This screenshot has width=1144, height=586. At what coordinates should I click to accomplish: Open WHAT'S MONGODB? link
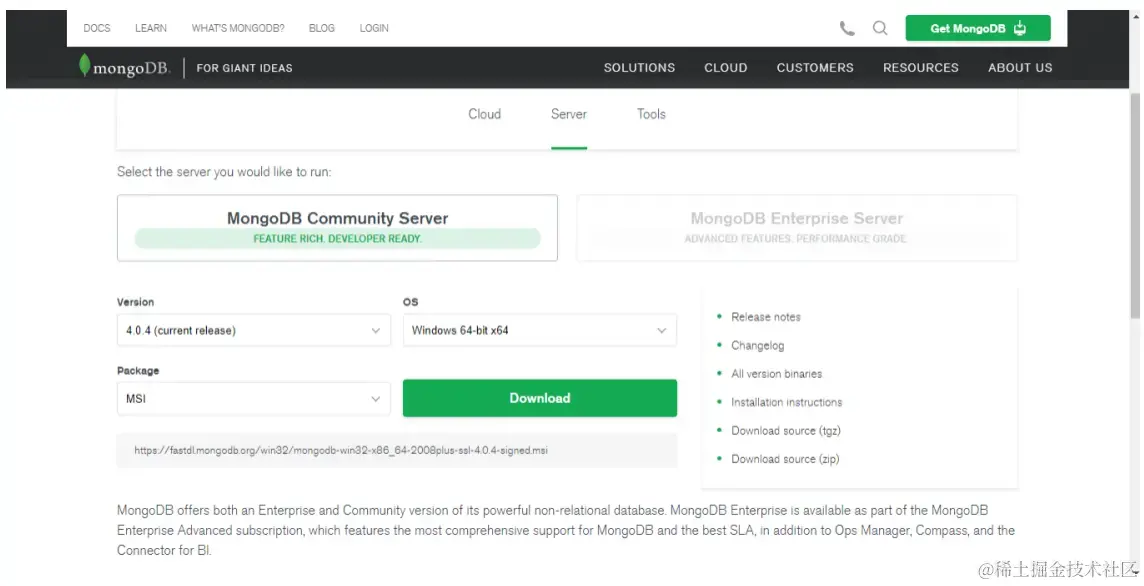coord(238,28)
